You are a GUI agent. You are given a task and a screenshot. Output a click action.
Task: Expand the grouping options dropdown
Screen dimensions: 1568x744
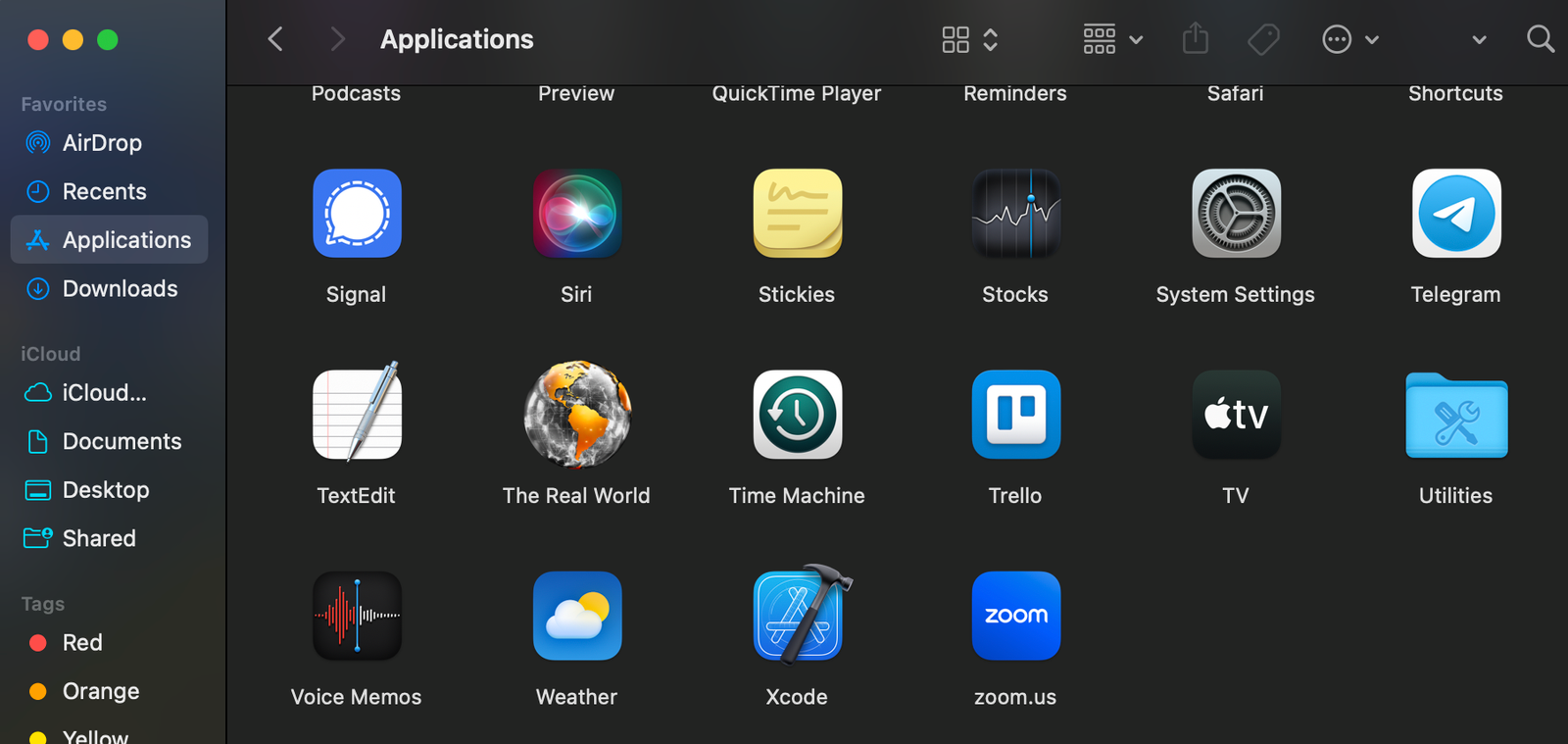pos(1112,39)
